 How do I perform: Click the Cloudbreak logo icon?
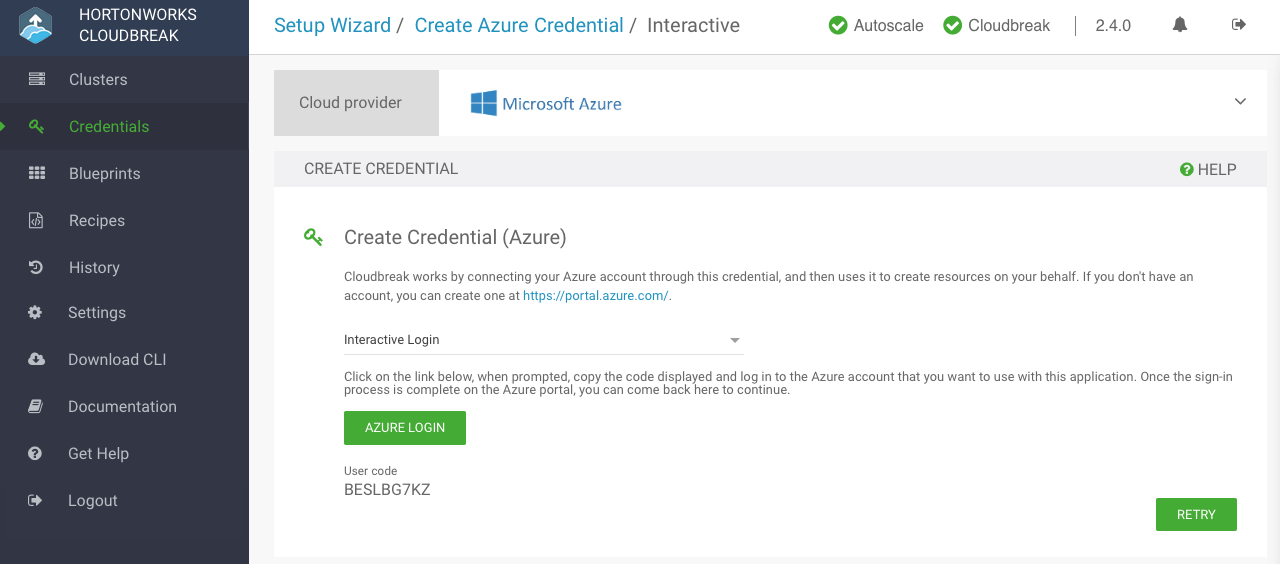(36, 27)
